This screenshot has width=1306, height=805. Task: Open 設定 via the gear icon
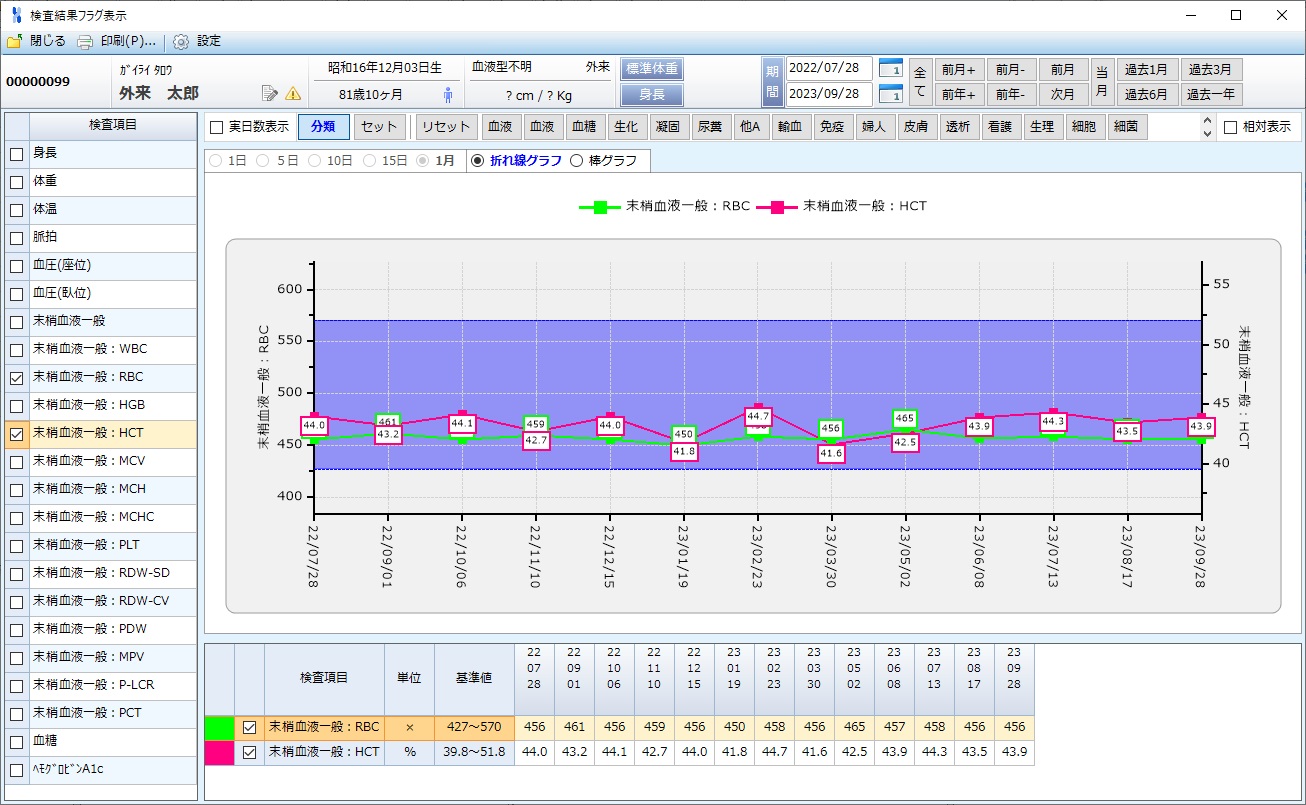coord(181,42)
